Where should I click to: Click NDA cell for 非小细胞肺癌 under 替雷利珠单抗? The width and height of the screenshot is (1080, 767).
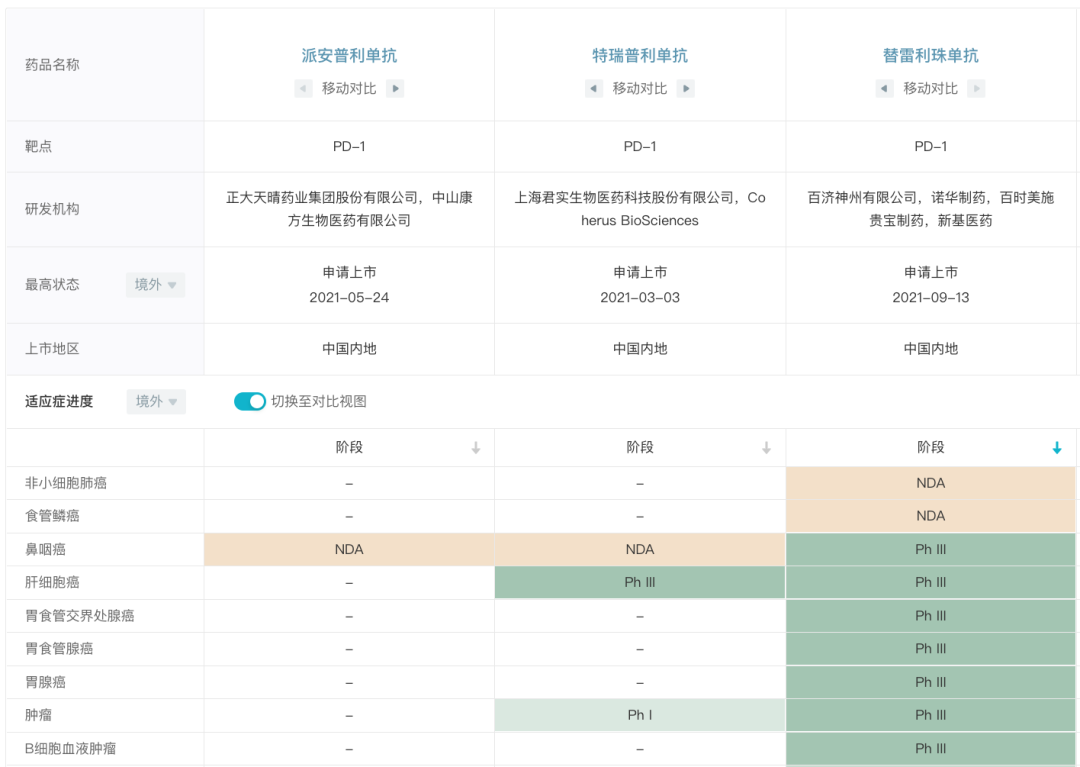(930, 483)
